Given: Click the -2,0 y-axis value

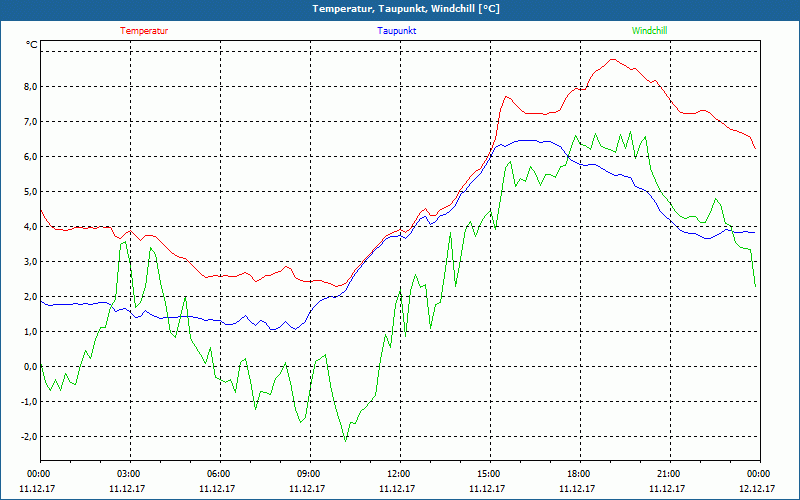Looking at the screenshot, I should pyautogui.click(x=30, y=437).
